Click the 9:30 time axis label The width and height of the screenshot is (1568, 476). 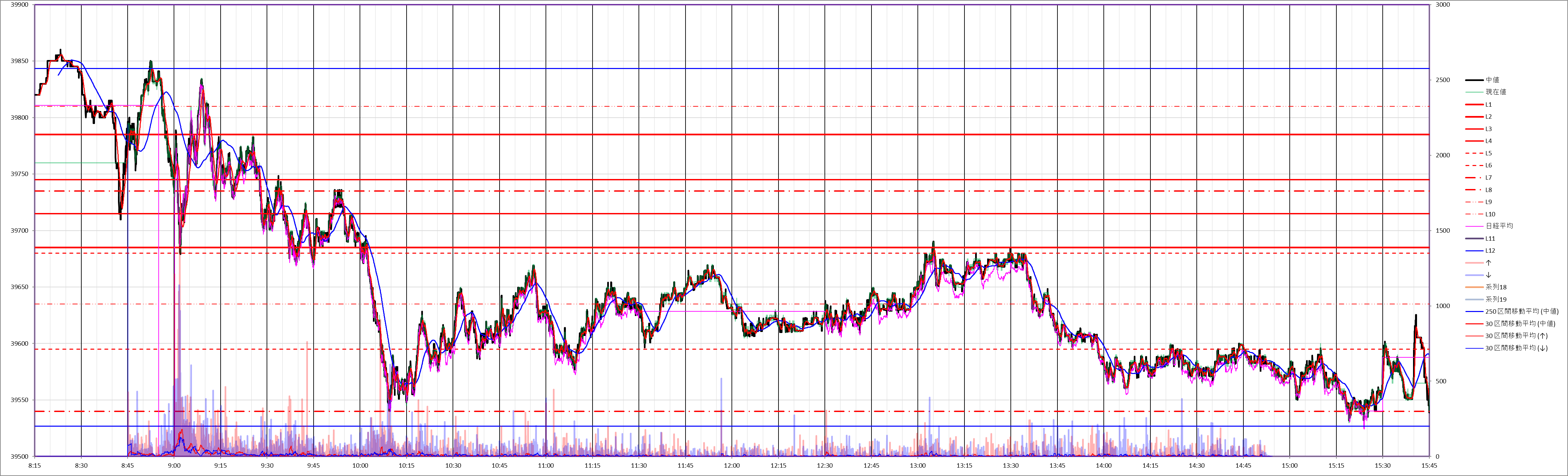pyautogui.click(x=267, y=466)
